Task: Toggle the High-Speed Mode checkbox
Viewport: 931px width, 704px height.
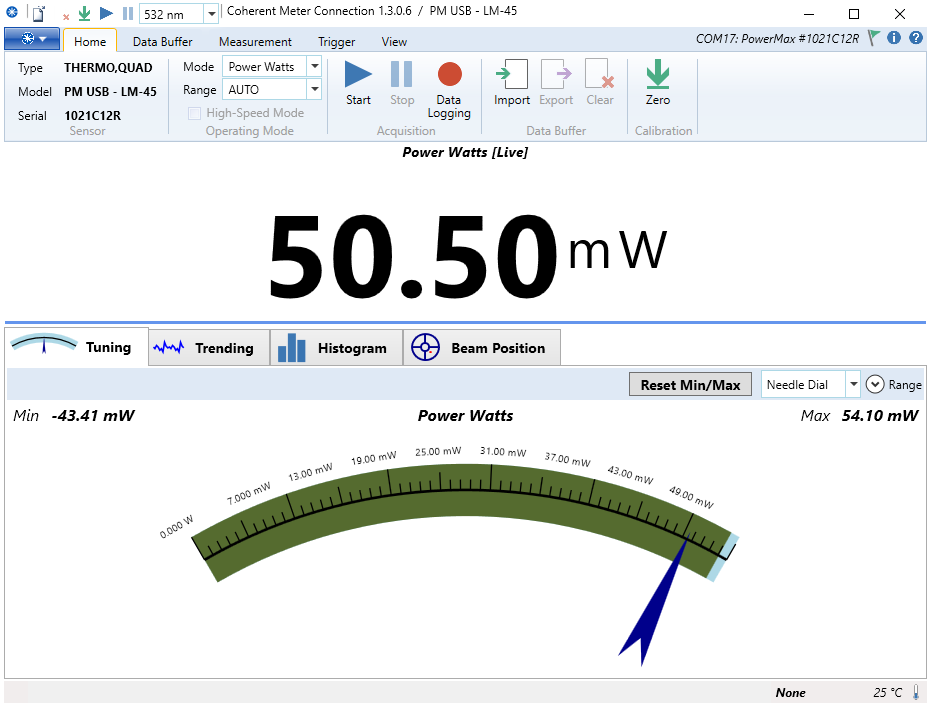Action: pyautogui.click(x=196, y=113)
